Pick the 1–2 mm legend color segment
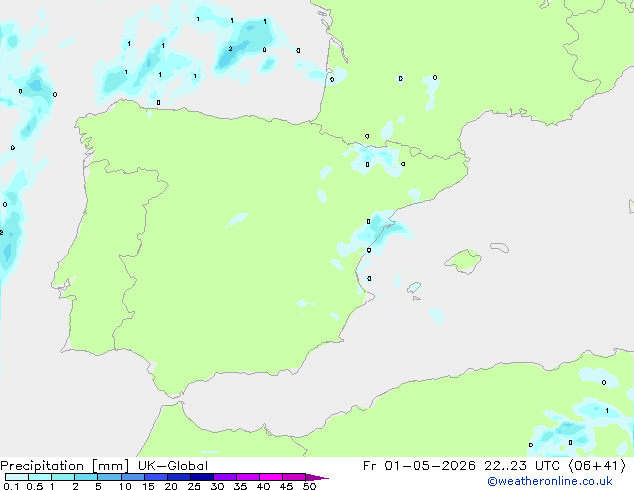The height and width of the screenshot is (490, 634). point(63,477)
